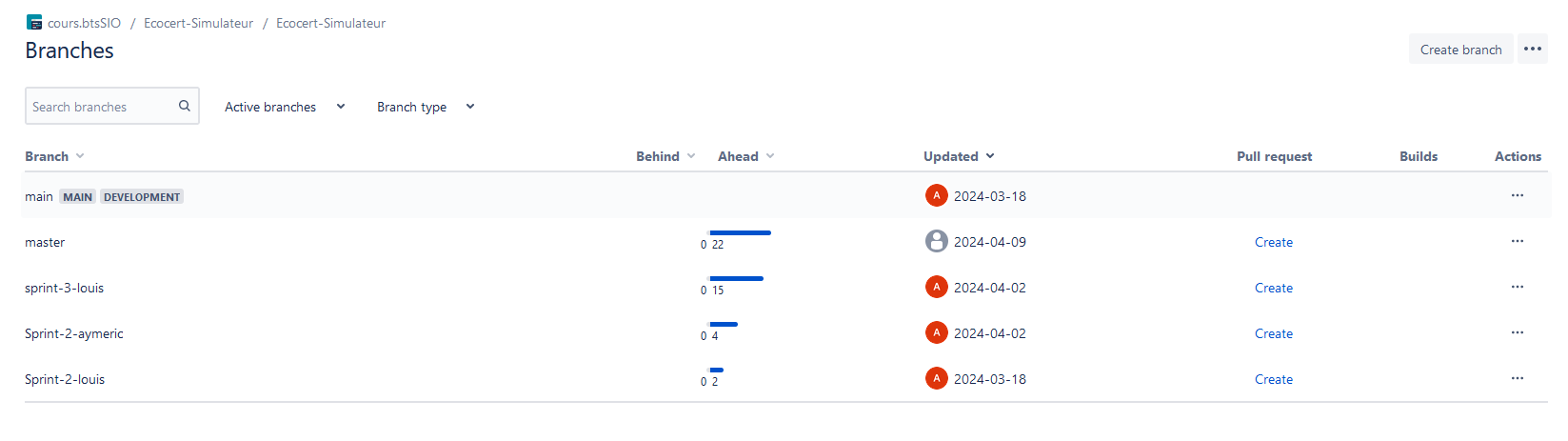Image resolution: width=1568 pixels, height=441 pixels.
Task: Click the master branch ahead progress bar
Action: click(740, 232)
